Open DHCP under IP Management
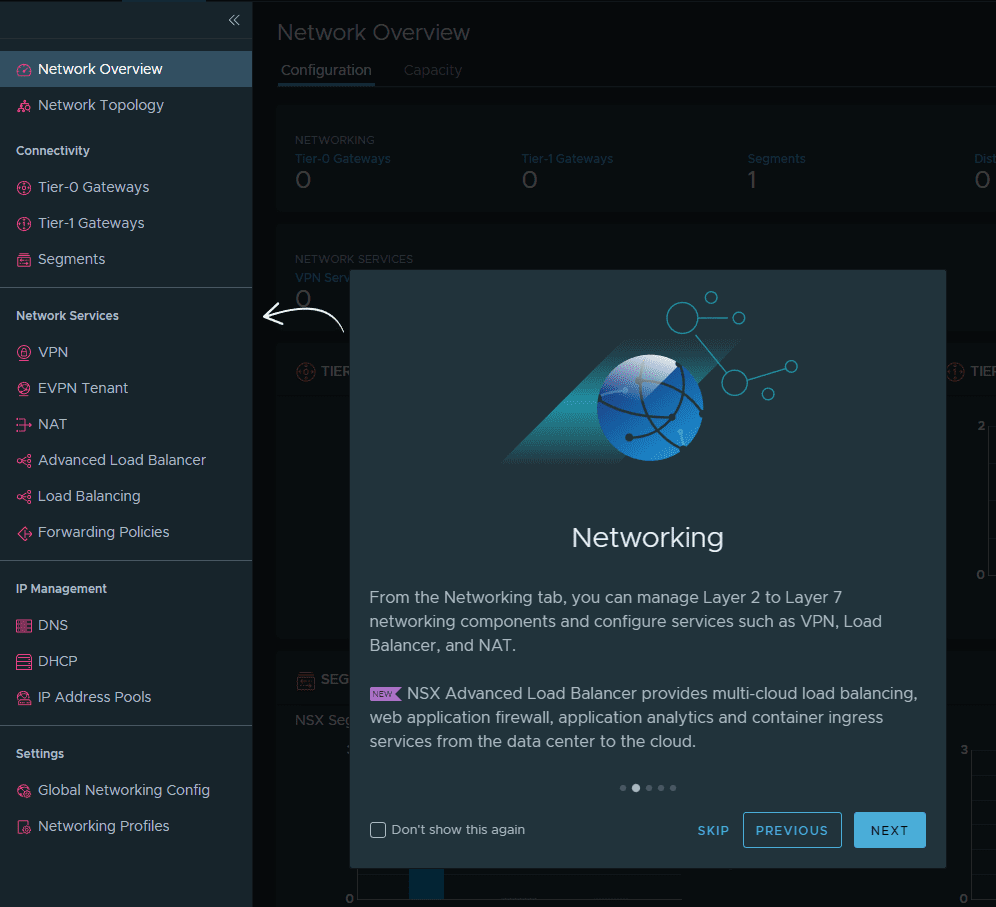The image size is (996, 907). click(x=126, y=661)
